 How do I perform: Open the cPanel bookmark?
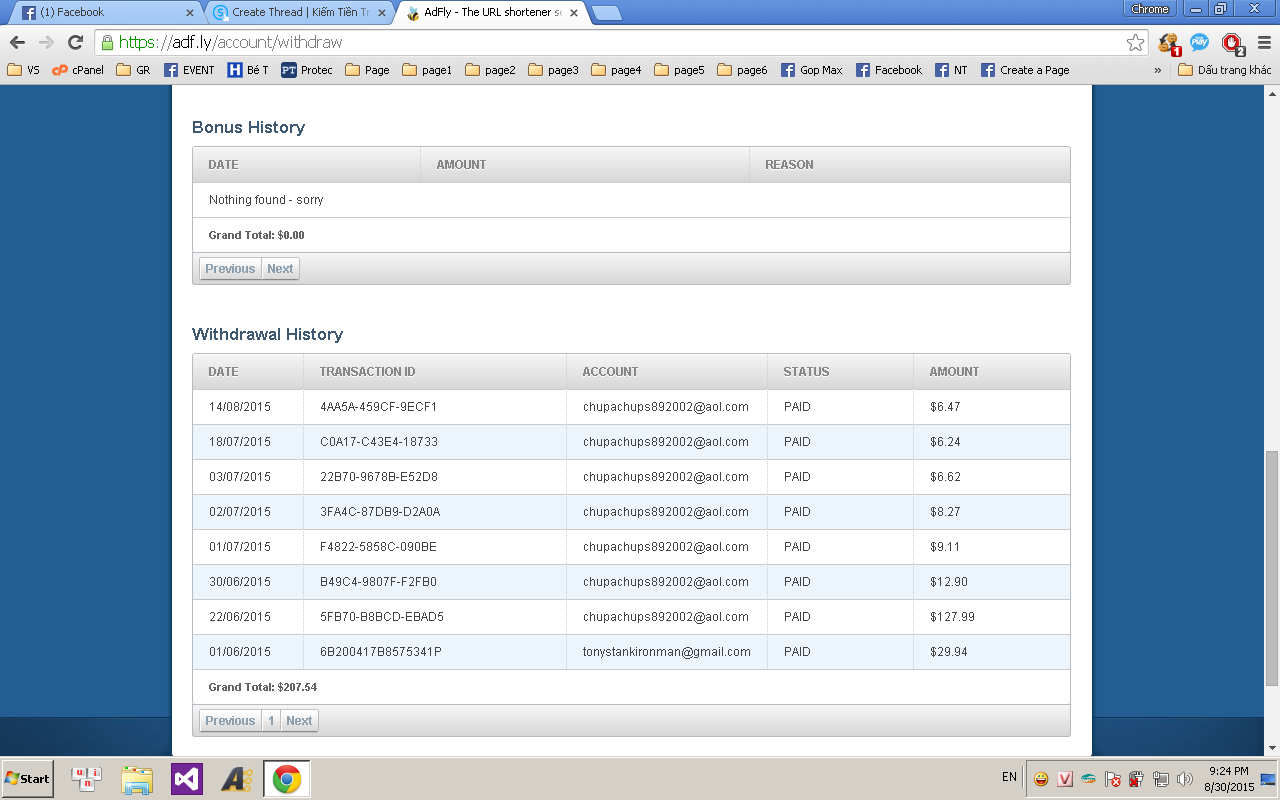[x=78, y=70]
